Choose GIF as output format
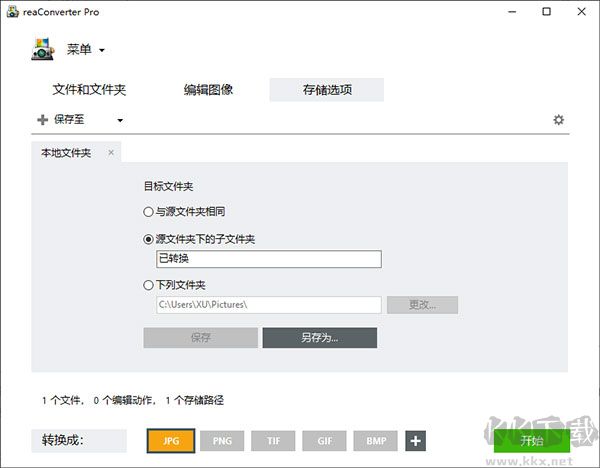This screenshot has height=468, width=600. (x=324, y=441)
